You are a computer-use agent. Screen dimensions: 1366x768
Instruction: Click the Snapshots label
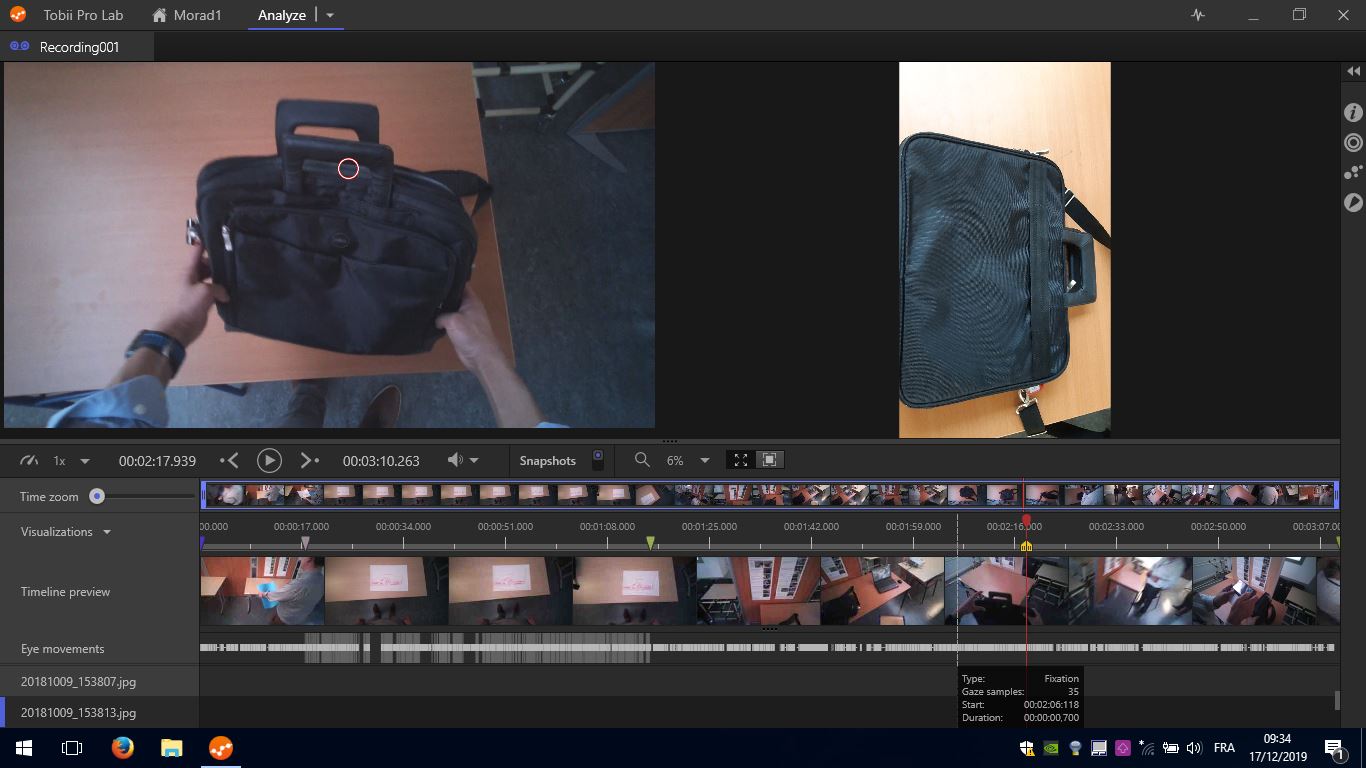tap(548, 461)
